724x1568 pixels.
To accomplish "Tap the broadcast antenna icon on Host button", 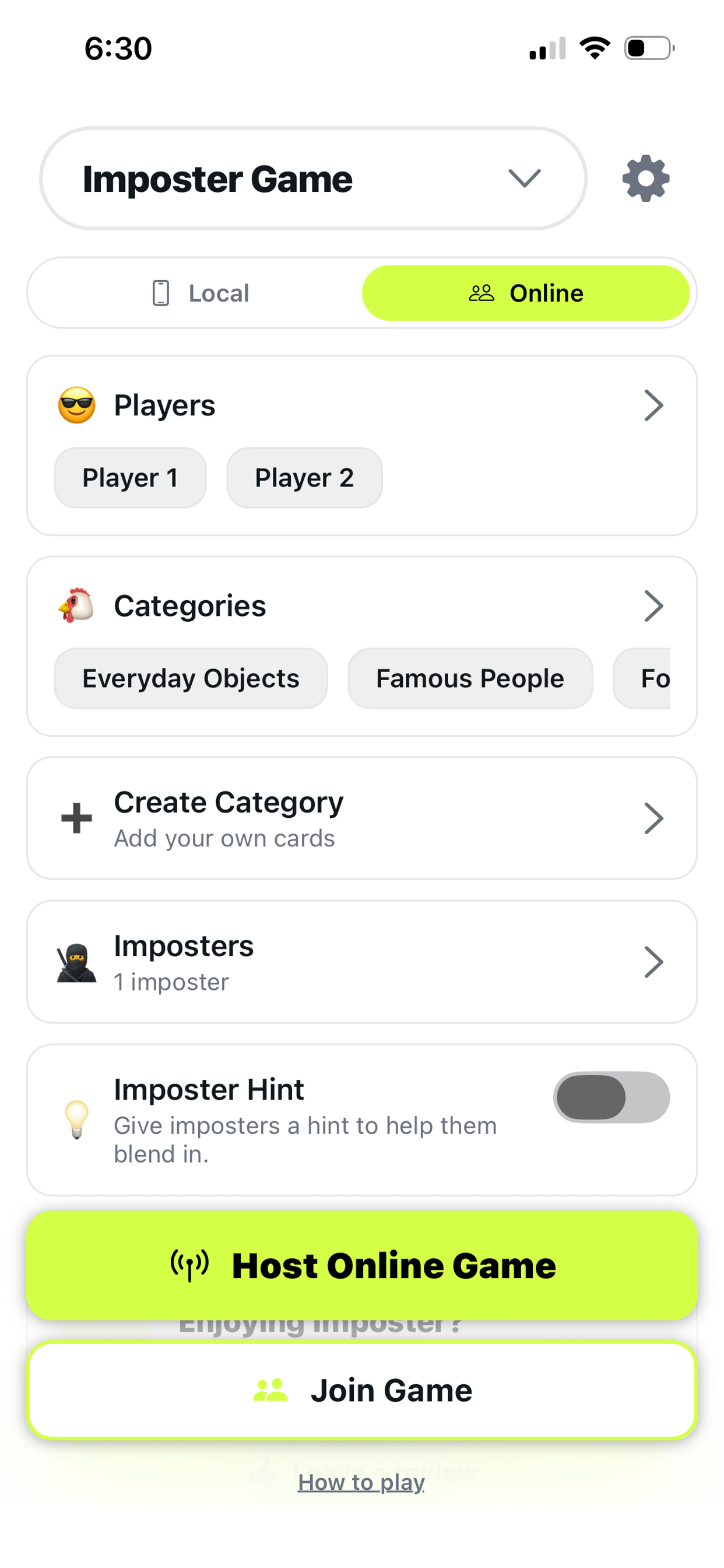I will pyautogui.click(x=190, y=1265).
